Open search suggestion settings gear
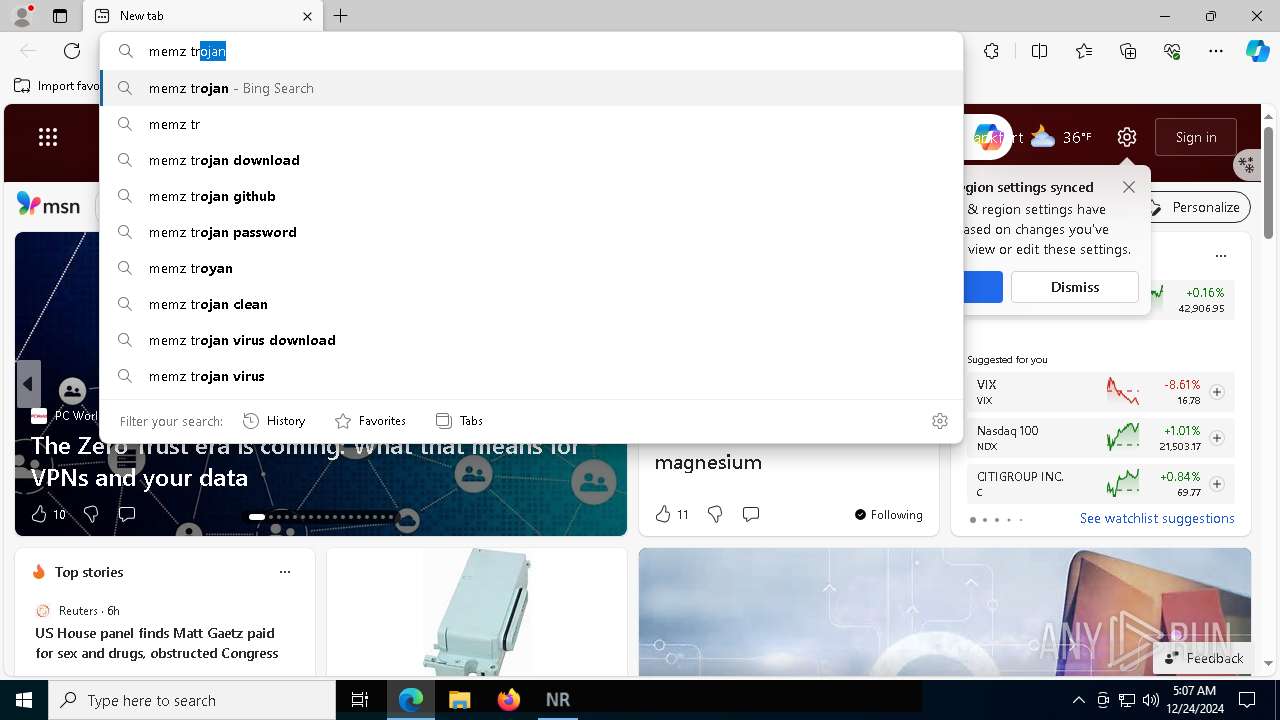This screenshot has height=720, width=1280. coord(939,421)
